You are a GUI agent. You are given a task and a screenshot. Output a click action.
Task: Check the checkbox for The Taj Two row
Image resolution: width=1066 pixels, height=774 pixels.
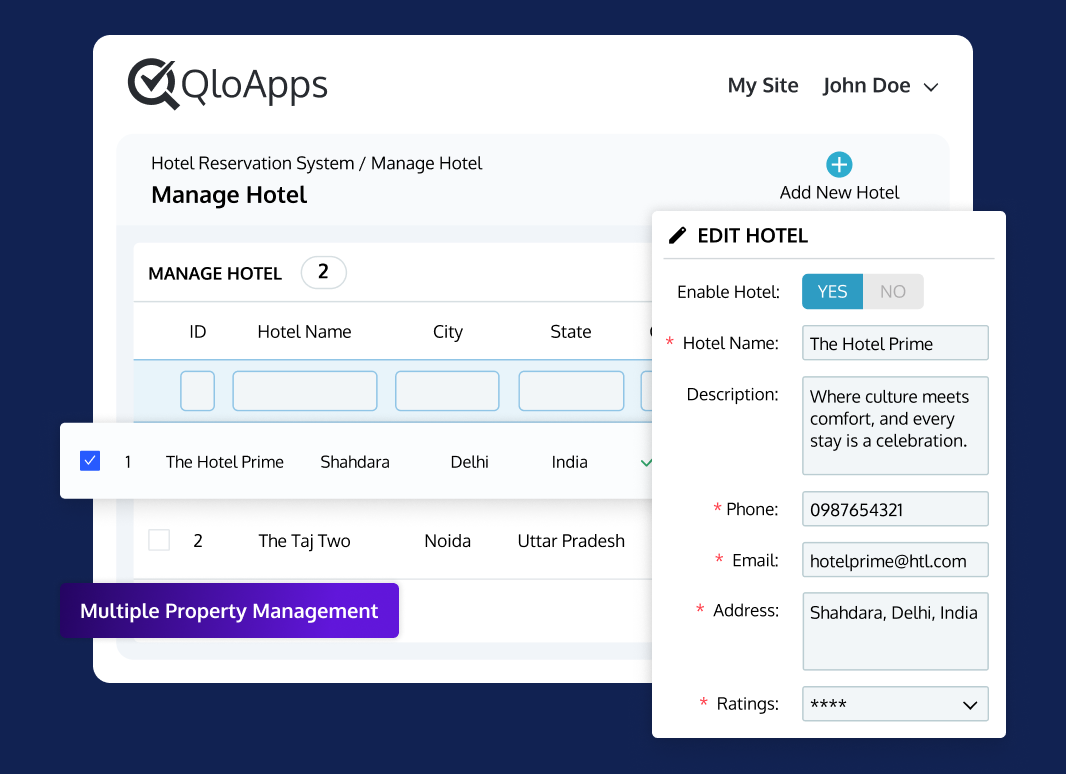[x=158, y=540]
